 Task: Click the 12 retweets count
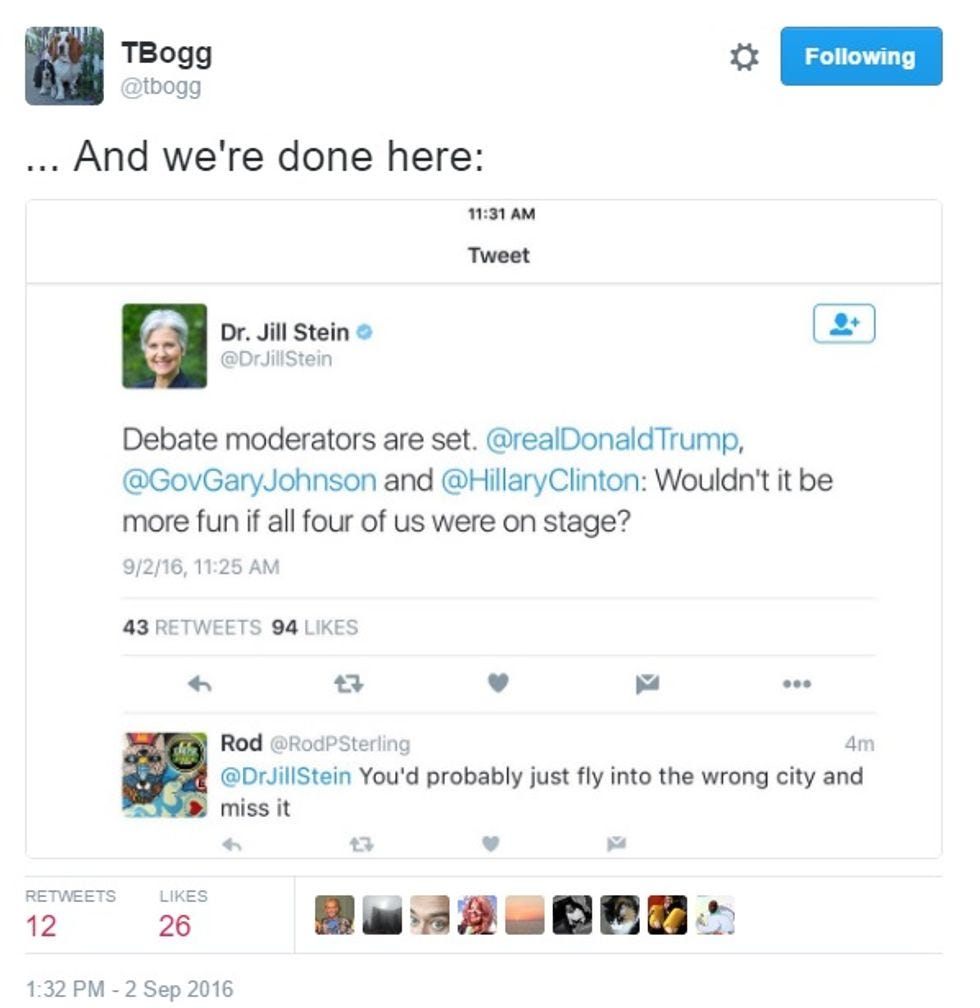[41, 926]
